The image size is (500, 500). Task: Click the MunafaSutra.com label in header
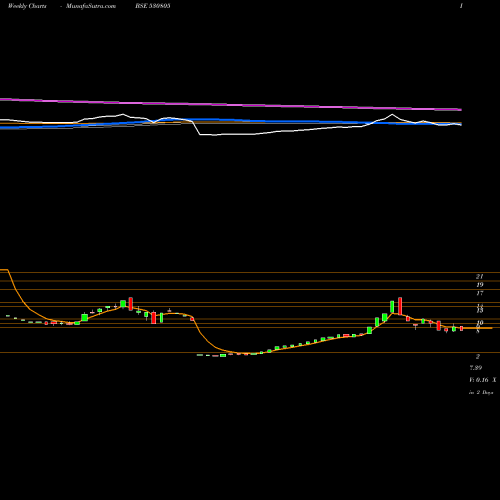[91, 6]
